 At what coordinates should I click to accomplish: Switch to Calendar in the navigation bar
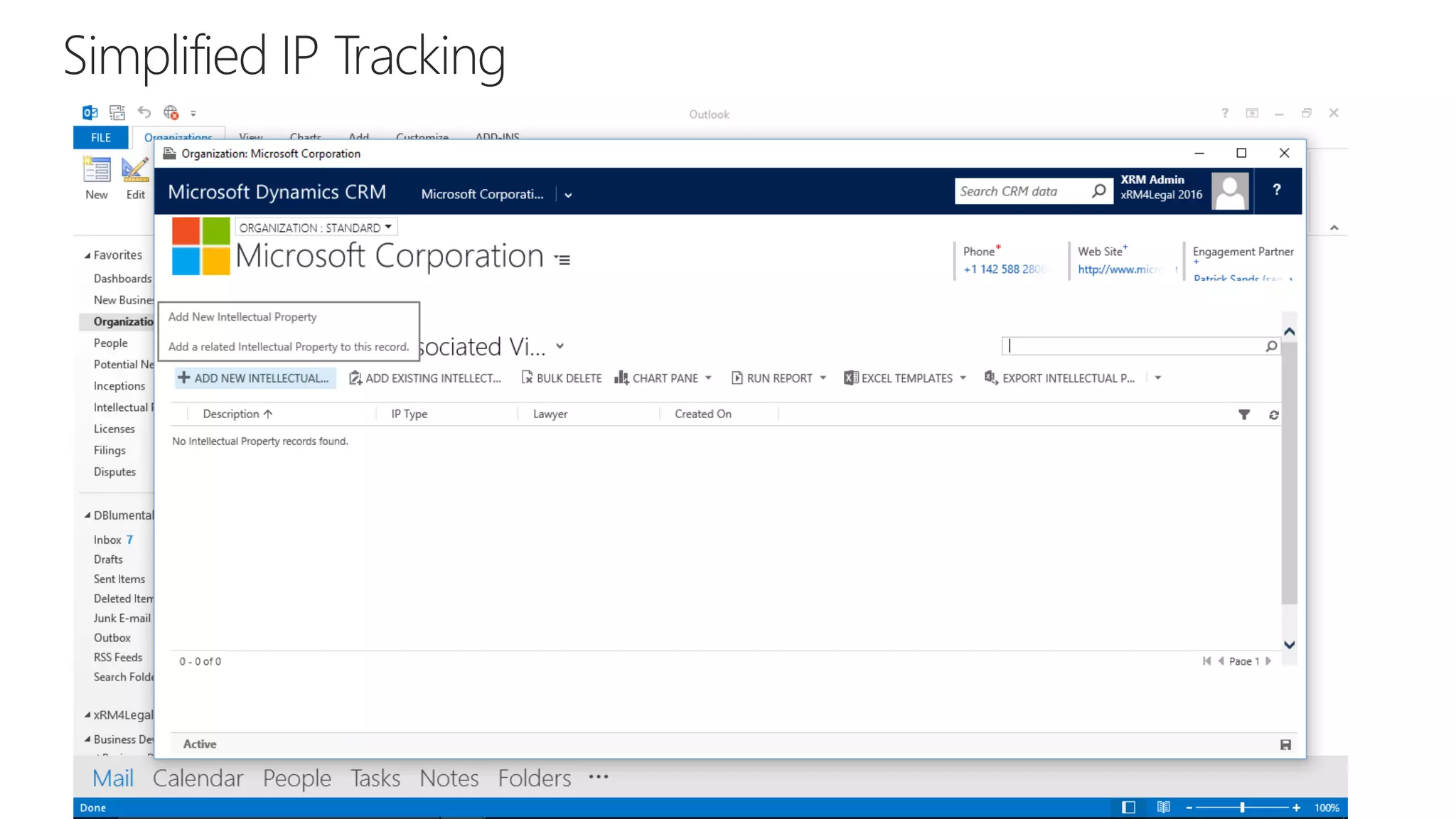coord(198,778)
